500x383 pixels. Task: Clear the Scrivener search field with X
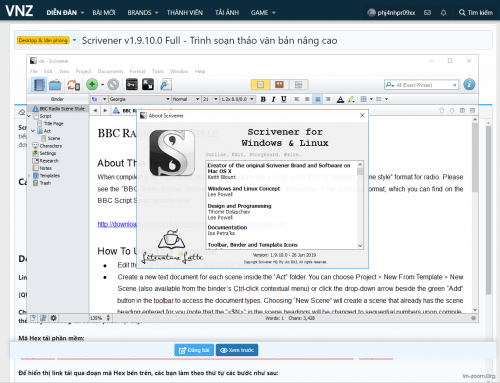[454, 85]
